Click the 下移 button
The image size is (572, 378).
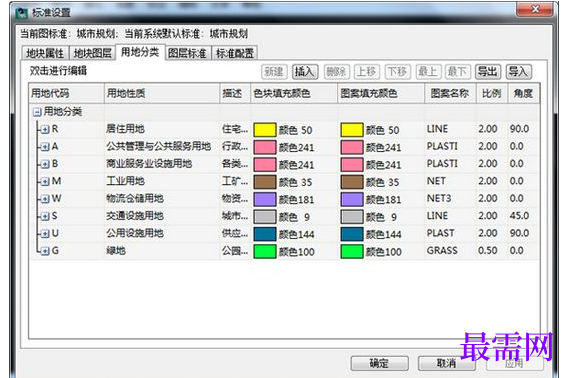click(398, 72)
